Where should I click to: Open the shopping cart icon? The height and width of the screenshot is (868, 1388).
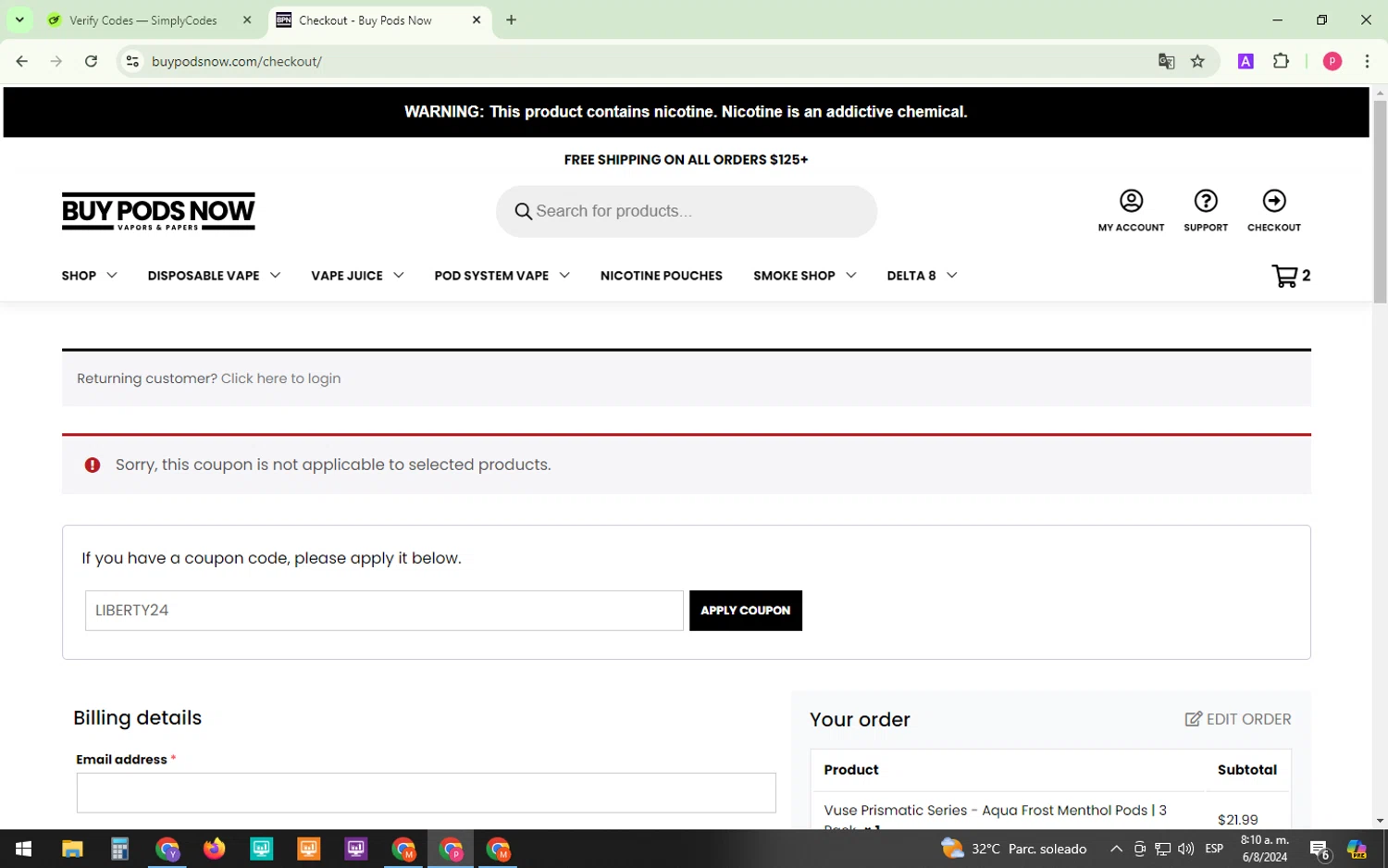1284,276
